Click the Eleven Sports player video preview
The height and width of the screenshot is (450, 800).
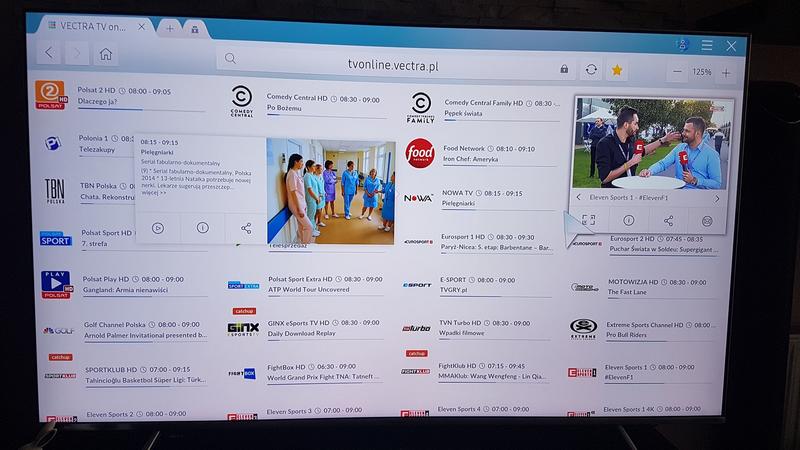click(x=651, y=143)
